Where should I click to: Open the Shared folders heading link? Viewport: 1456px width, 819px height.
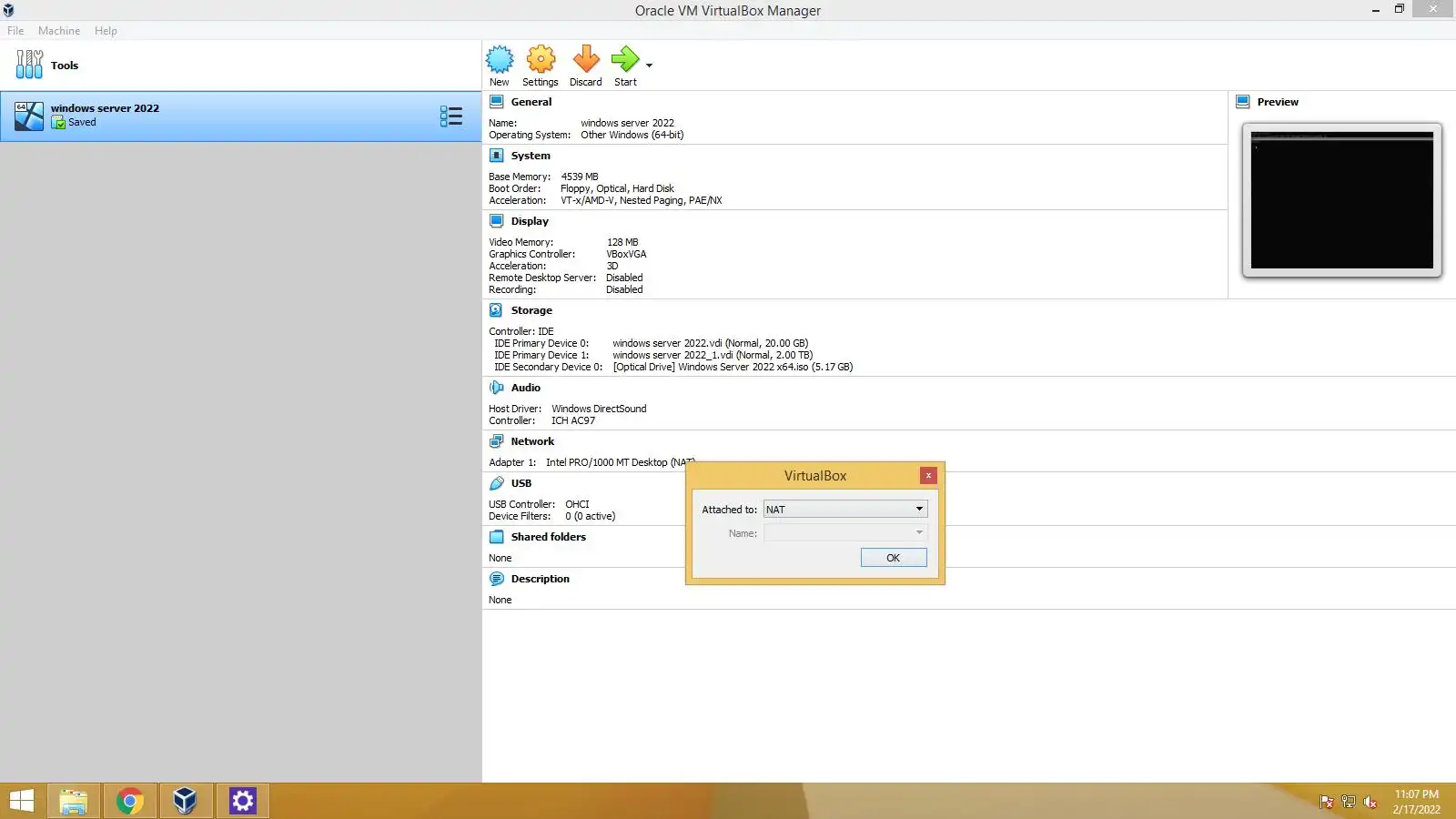(549, 537)
